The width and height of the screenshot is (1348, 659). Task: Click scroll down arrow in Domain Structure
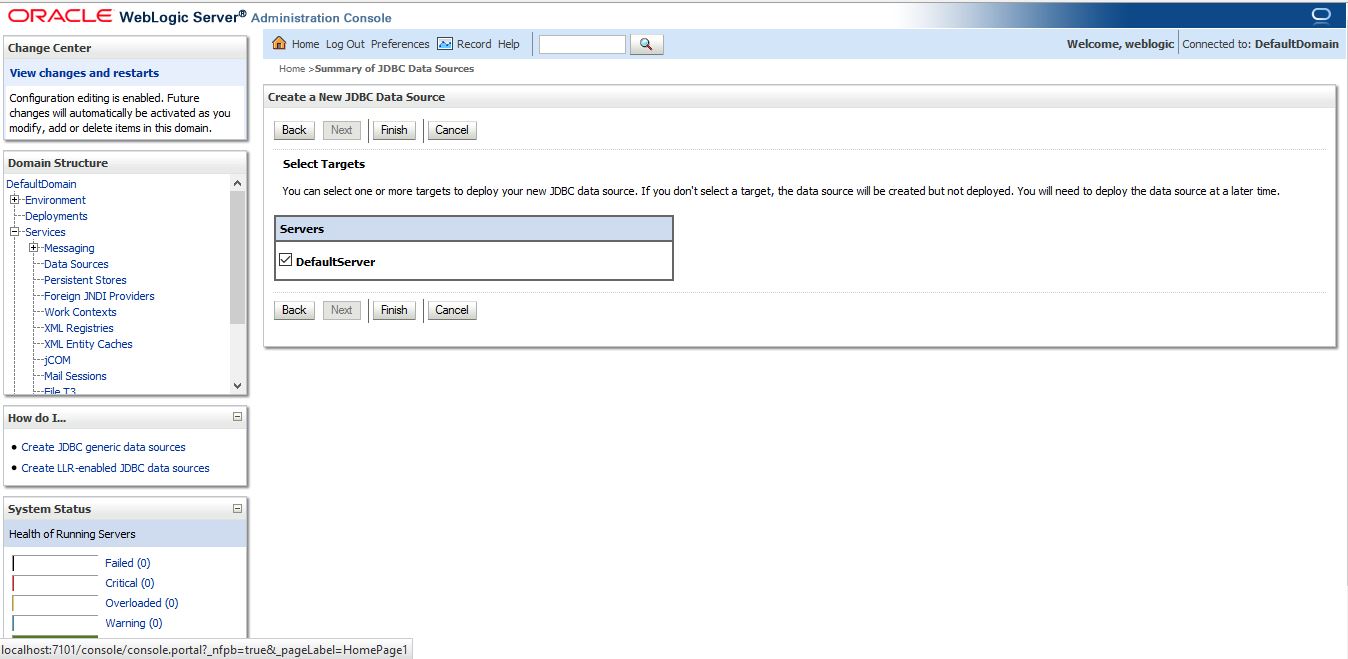(x=237, y=385)
